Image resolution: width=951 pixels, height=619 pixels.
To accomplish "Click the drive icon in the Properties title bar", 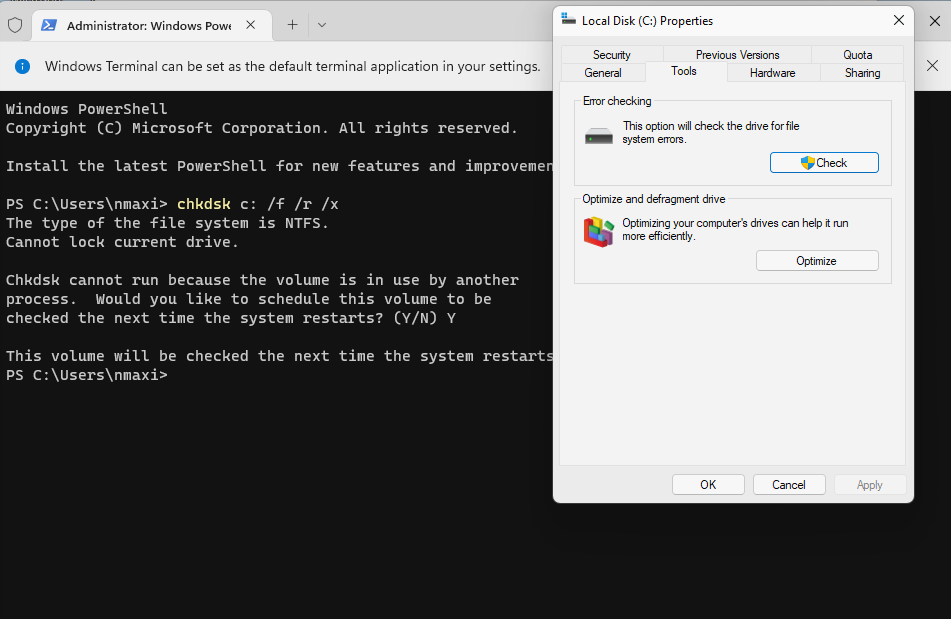I will (x=568, y=20).
